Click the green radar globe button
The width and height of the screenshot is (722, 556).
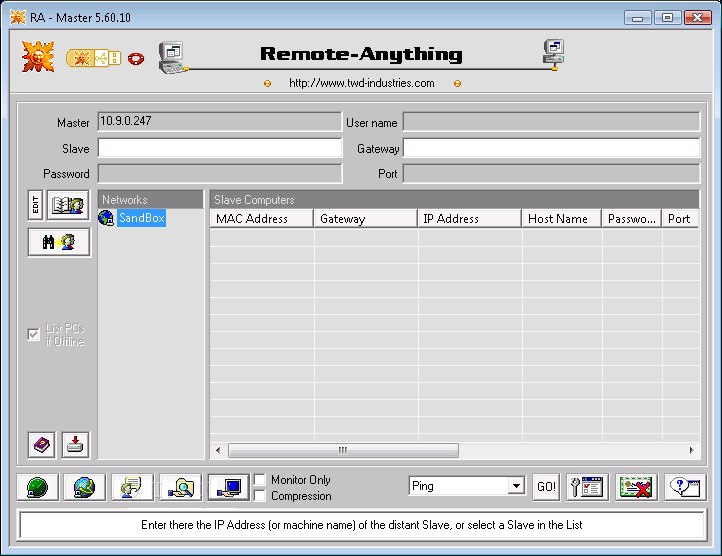point(37,487)
